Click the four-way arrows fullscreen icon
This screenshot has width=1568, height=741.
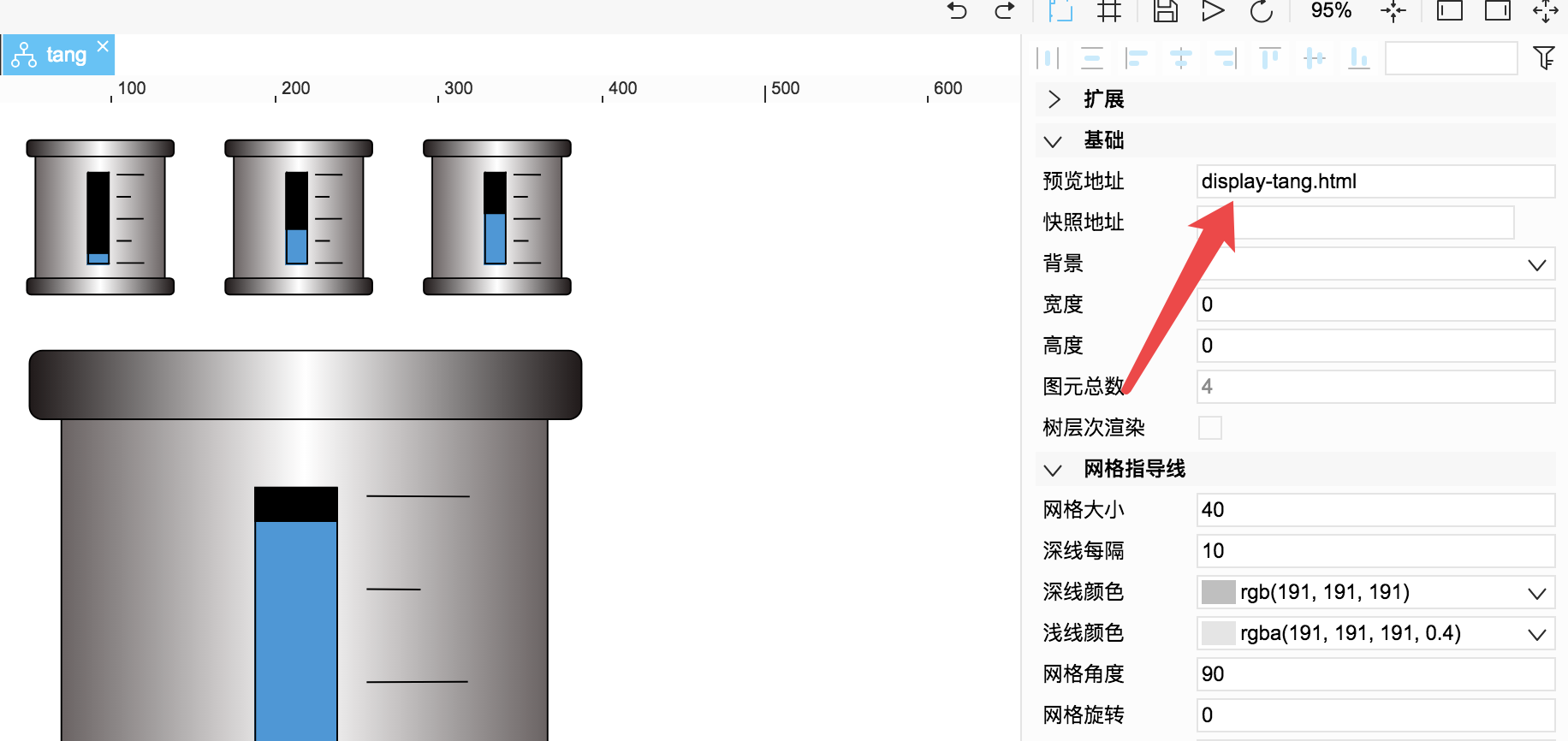(1546, 11)
